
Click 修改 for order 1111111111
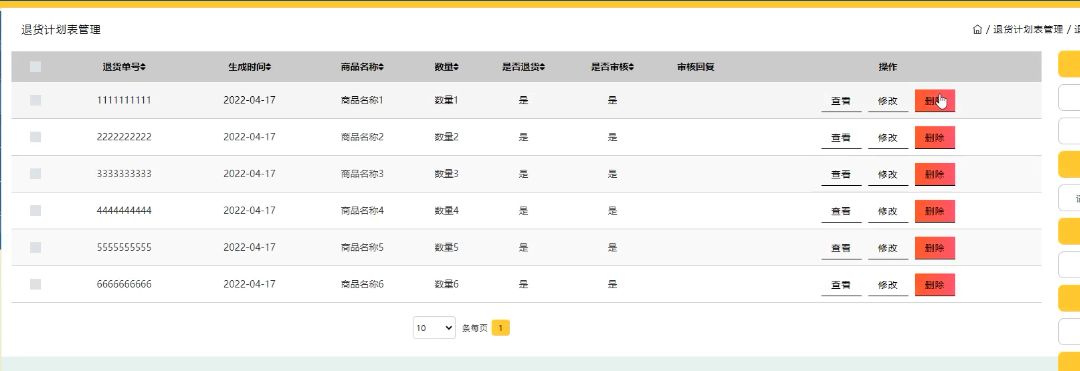[888, 100]
